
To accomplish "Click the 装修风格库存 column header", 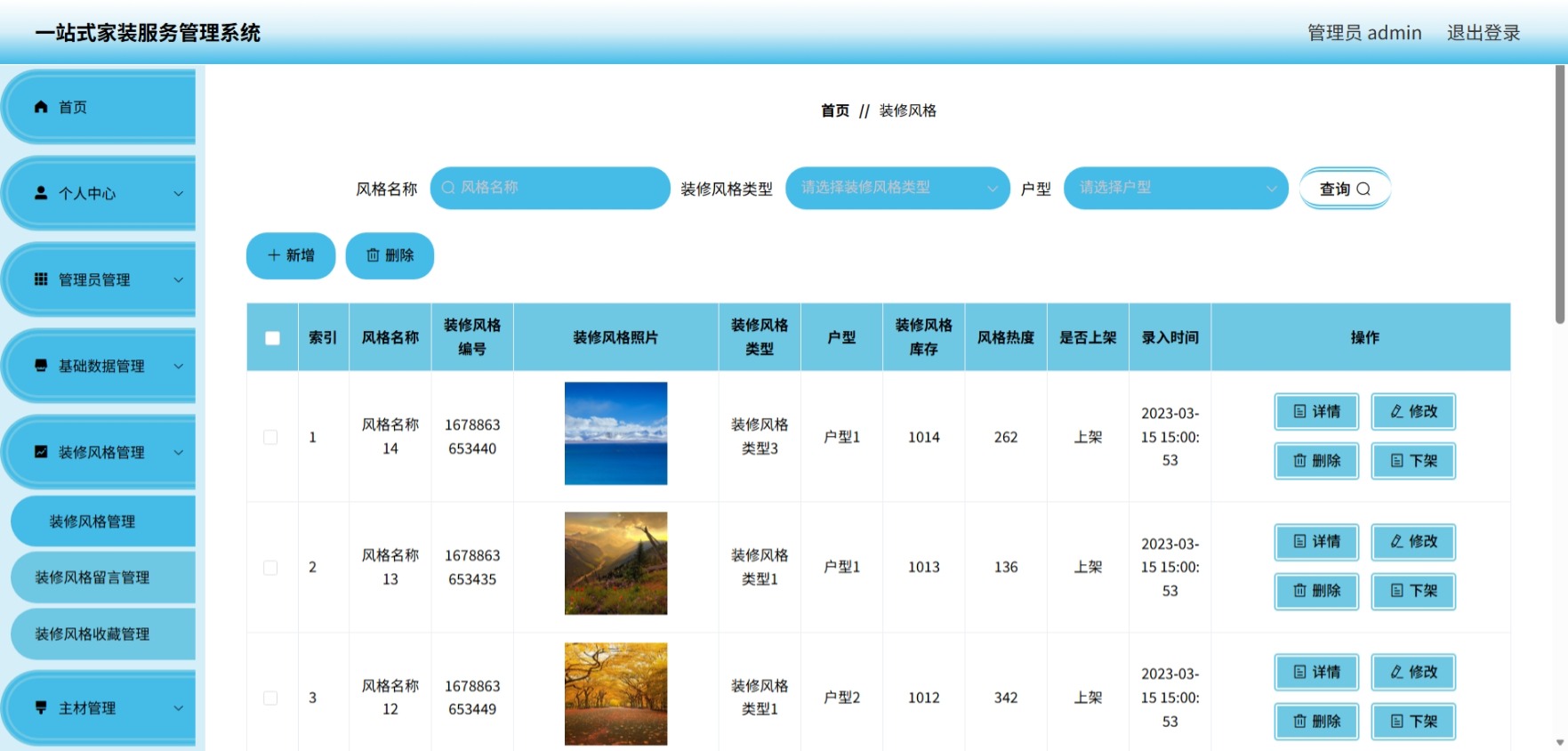I will point(923,337).
